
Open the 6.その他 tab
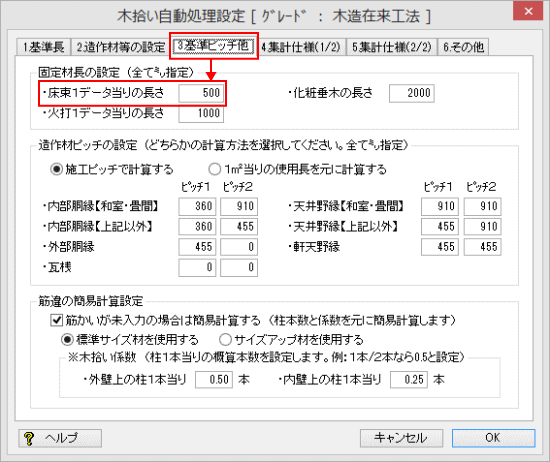coord(463,47)
